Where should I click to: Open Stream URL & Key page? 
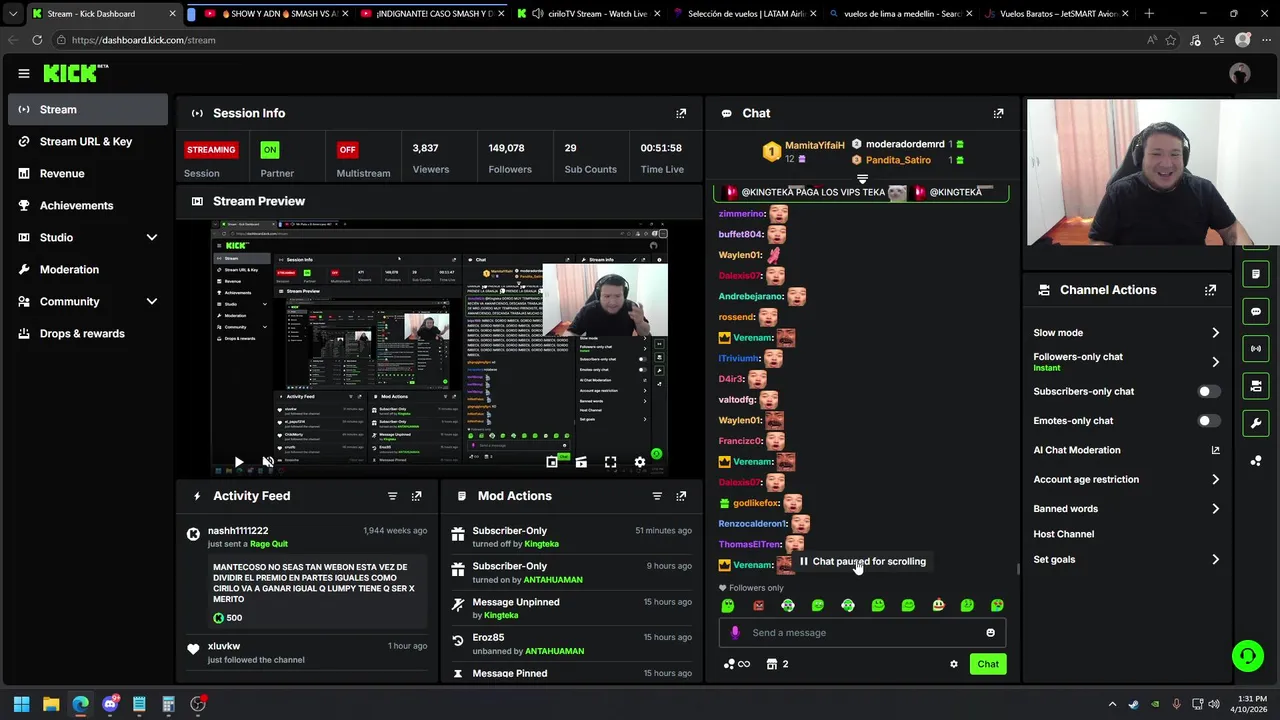coord(88,142)
